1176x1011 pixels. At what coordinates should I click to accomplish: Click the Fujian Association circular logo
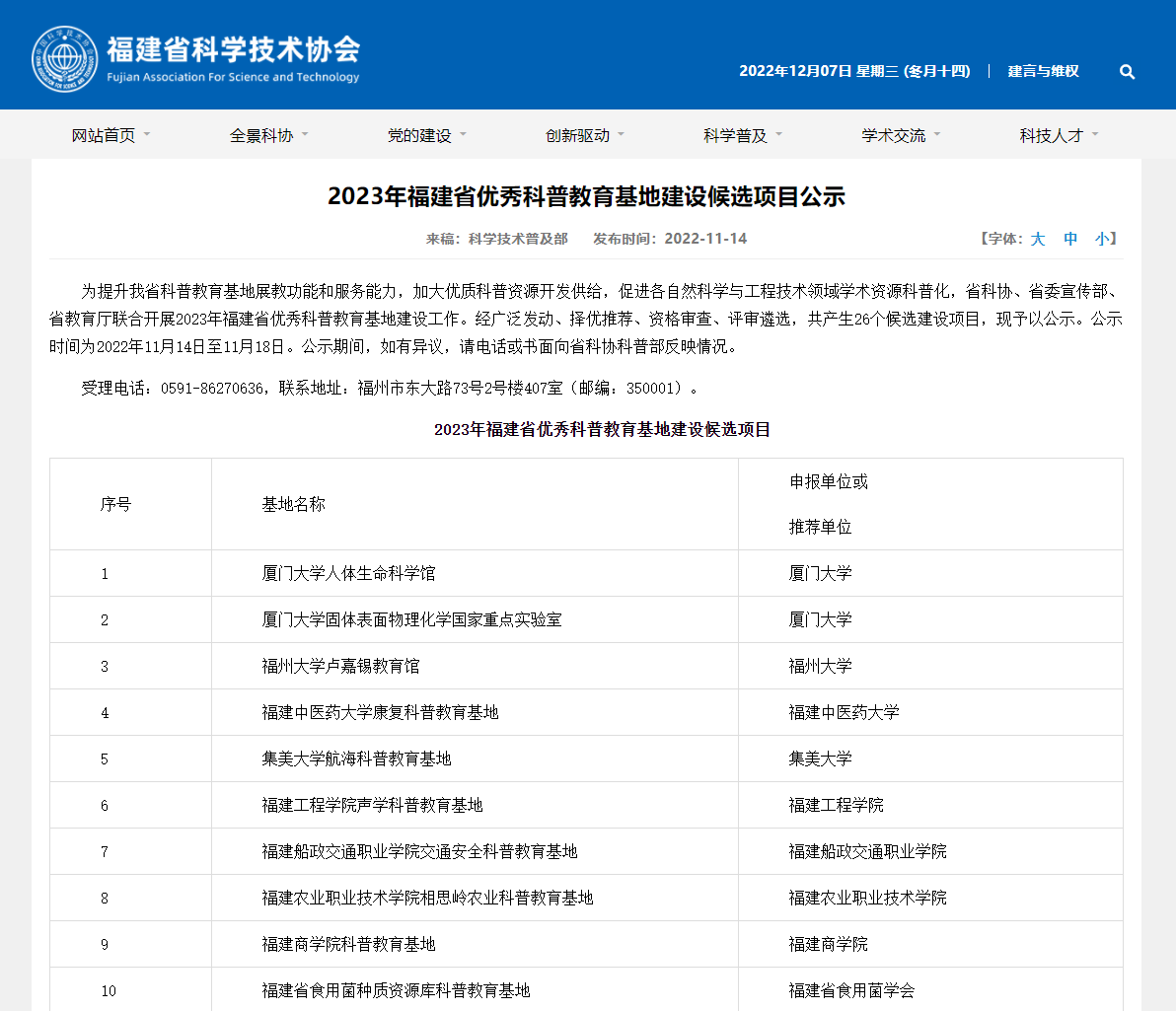[x=65, y=57]
